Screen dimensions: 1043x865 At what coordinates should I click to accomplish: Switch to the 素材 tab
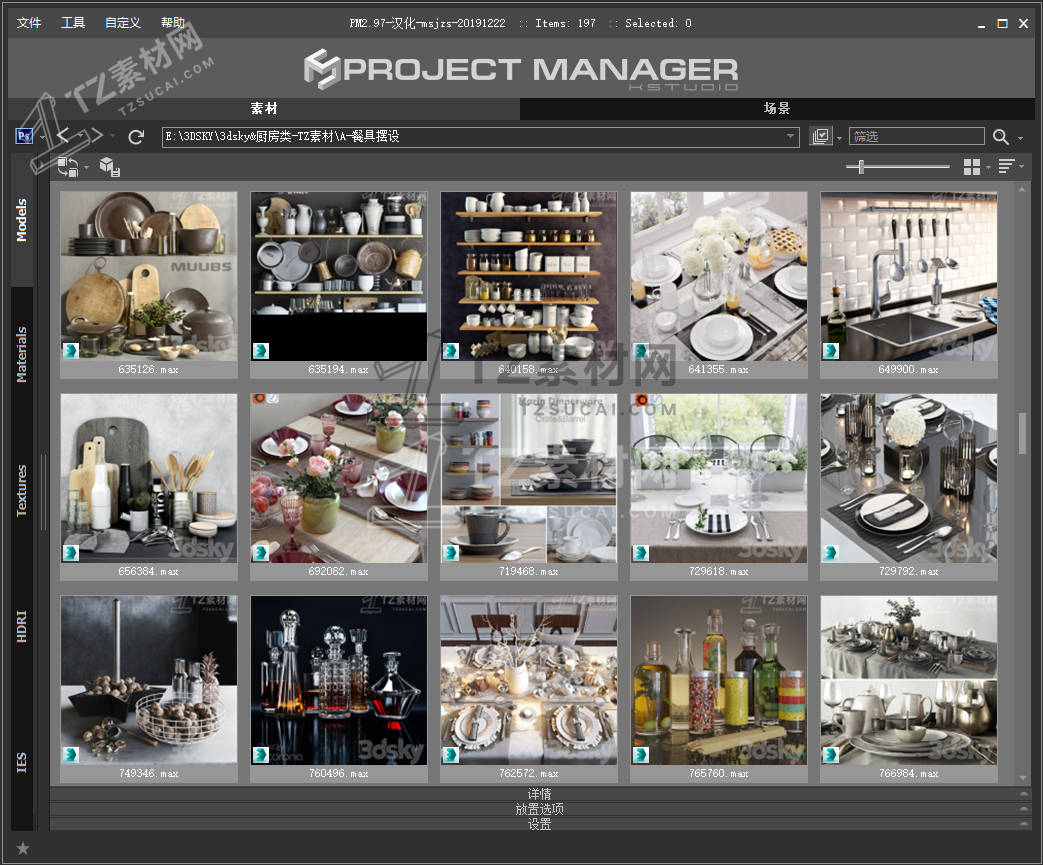point(263,108)
